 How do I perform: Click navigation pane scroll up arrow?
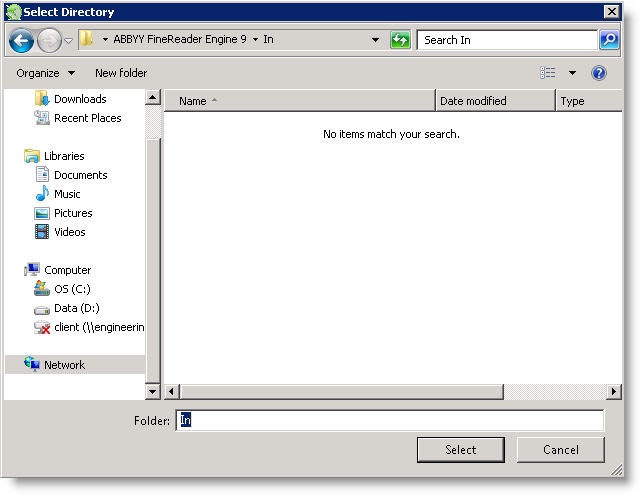[153, 97]
